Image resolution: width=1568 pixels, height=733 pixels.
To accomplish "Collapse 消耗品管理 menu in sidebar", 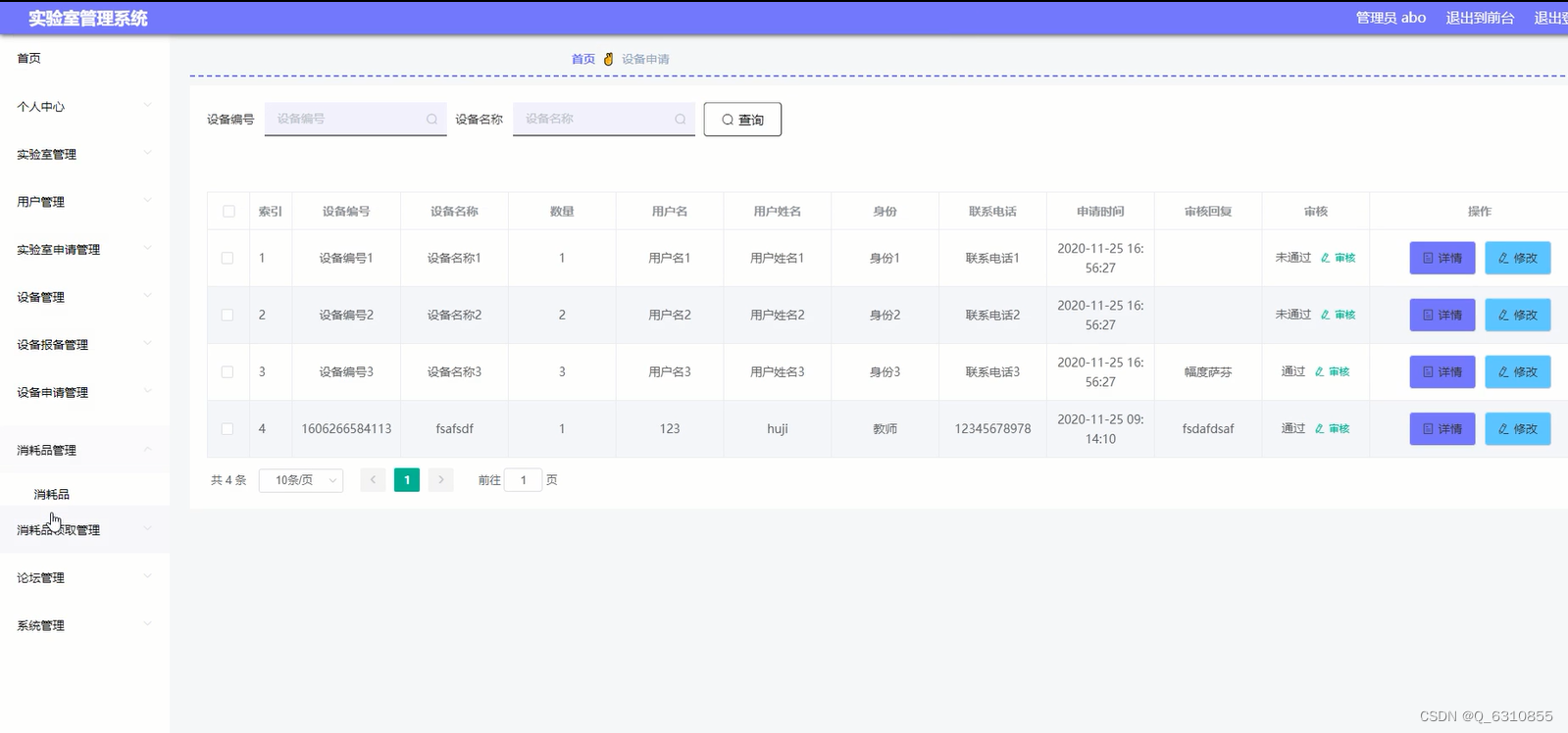I will pyautogui.click(x=84, y=450).
